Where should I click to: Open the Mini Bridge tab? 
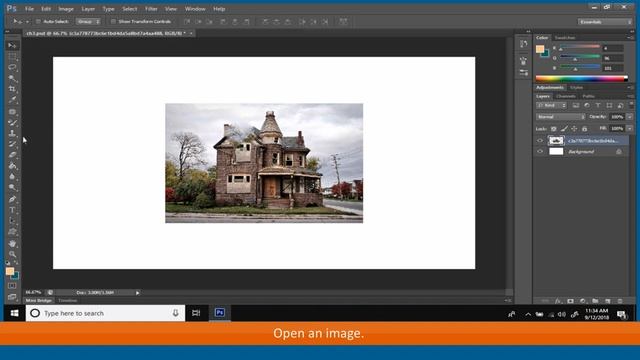point(39,300)
